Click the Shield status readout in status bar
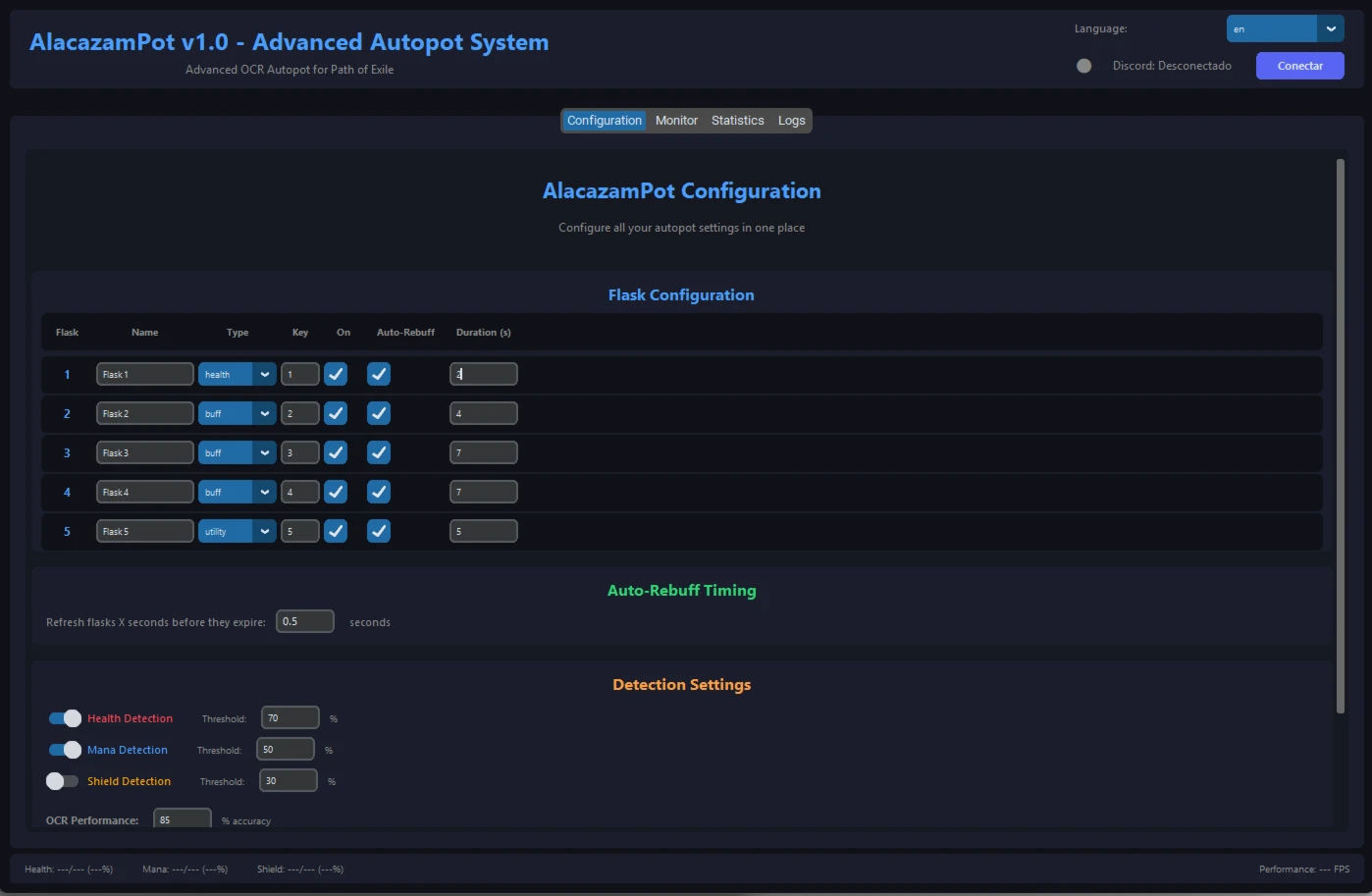Screen dimensions: 1372x896 [300, 870]
